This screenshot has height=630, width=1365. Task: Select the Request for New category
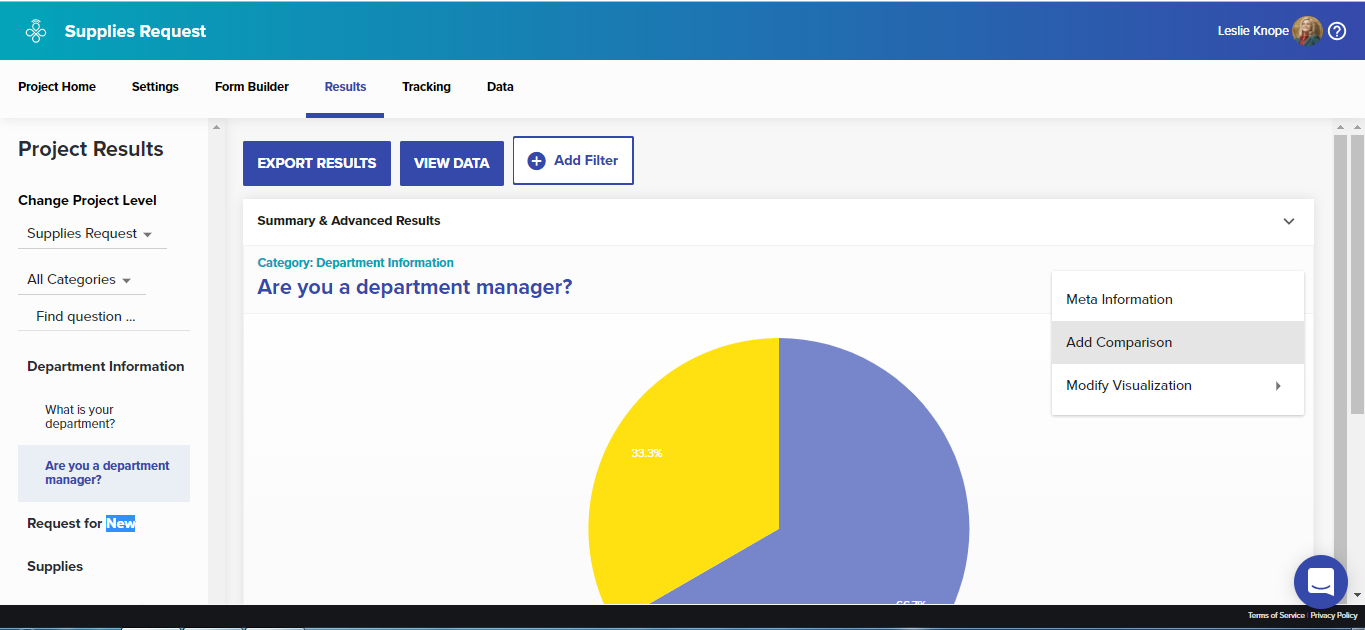pos(81,523)
